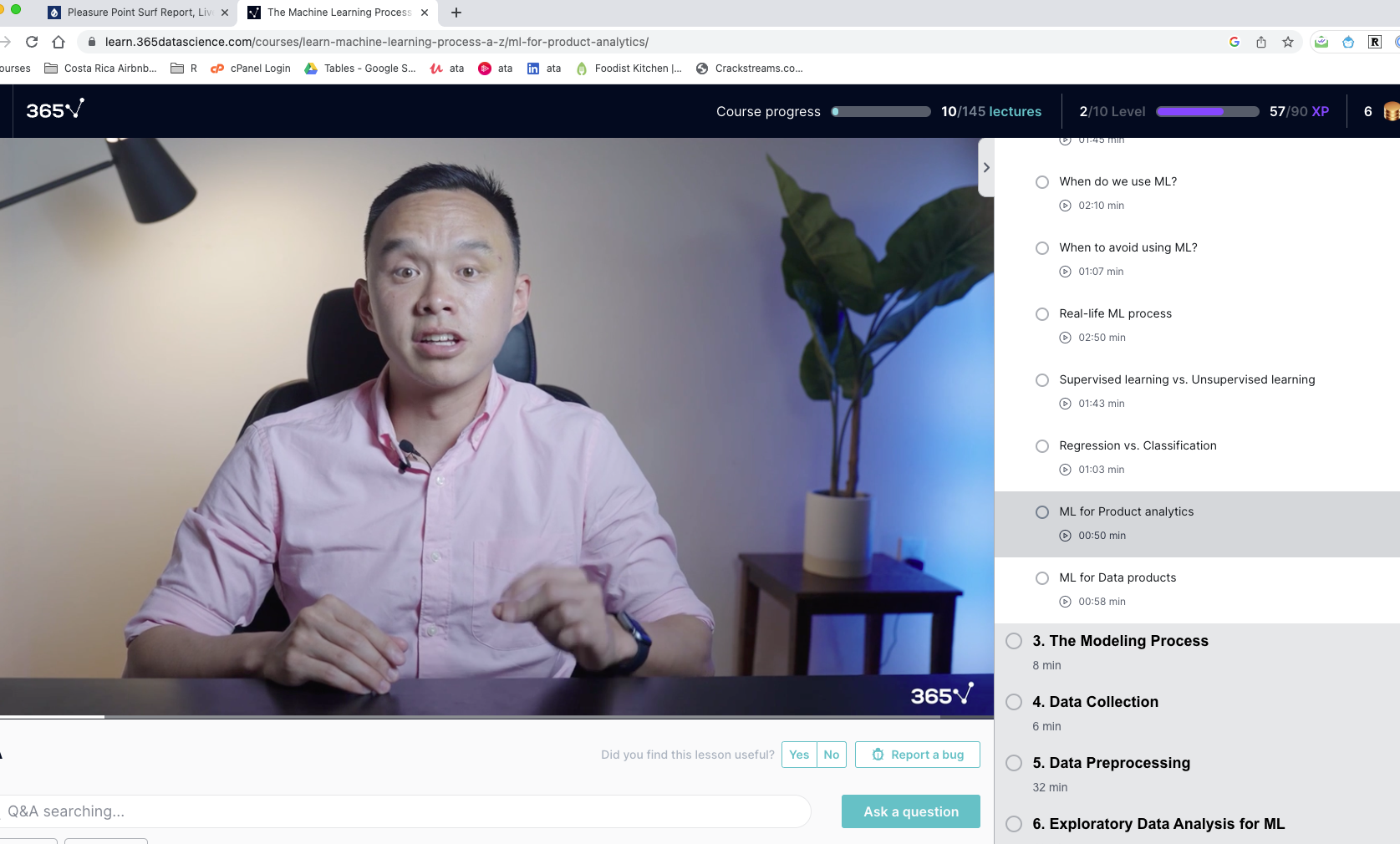Answer No to lesson useful question
This screenshot has width=1400, height=844.
click(x=832, y=755)
